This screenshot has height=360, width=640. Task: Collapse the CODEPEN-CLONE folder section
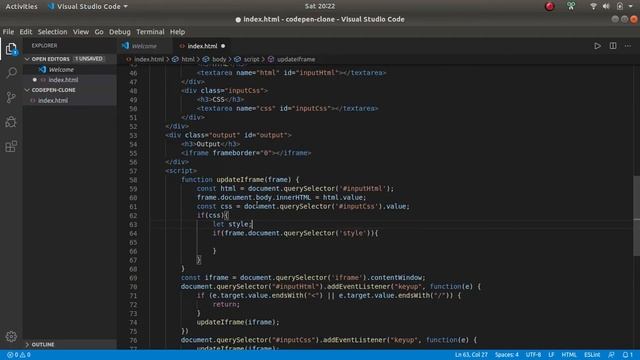click(27, 90)
